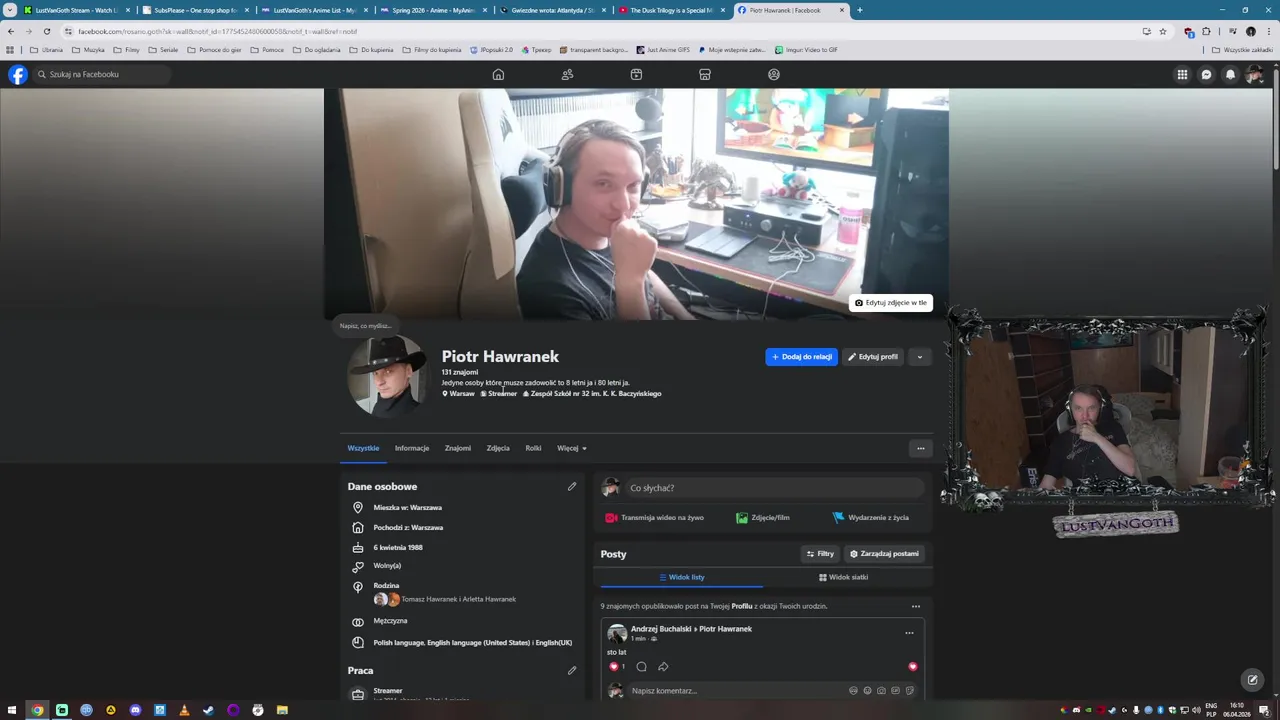Image resolution: width=1280 pixels, height=720 pixels.
Task: Click the Zdjęcie/film post option
Action: click(x=763, y=518)
